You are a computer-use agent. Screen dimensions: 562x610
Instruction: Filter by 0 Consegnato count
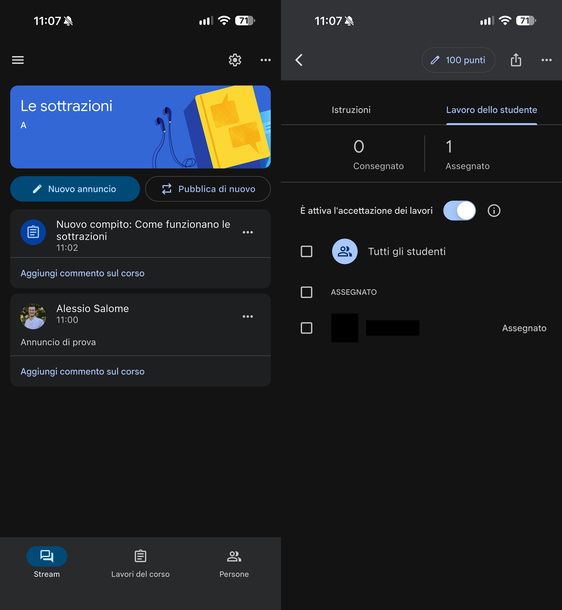pos(378,155)
